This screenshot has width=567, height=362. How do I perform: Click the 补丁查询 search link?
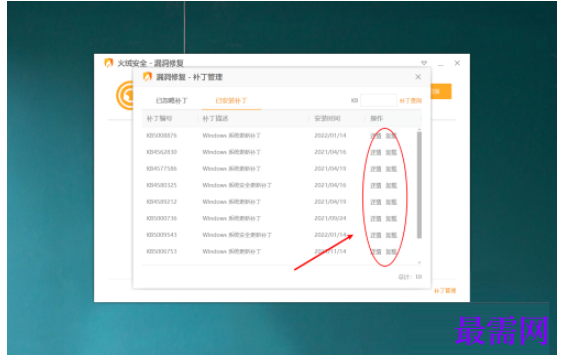pos(410,101)
